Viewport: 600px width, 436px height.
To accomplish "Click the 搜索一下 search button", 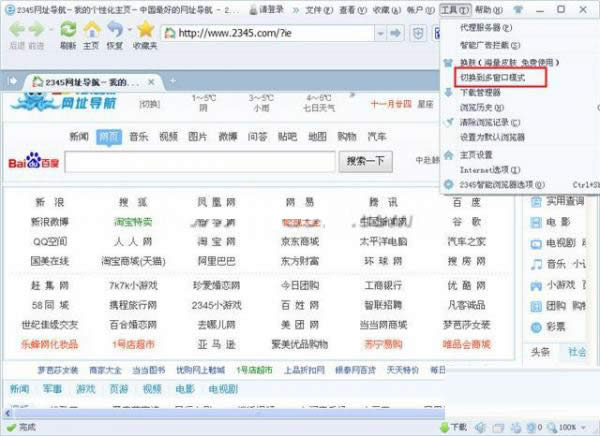I will [365, 161].
